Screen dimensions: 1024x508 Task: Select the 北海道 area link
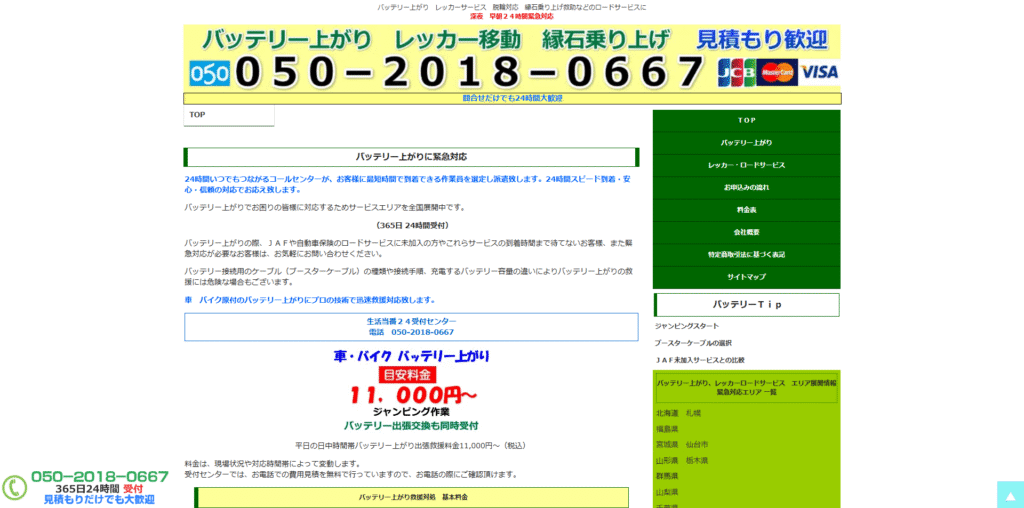coord(667,413)
